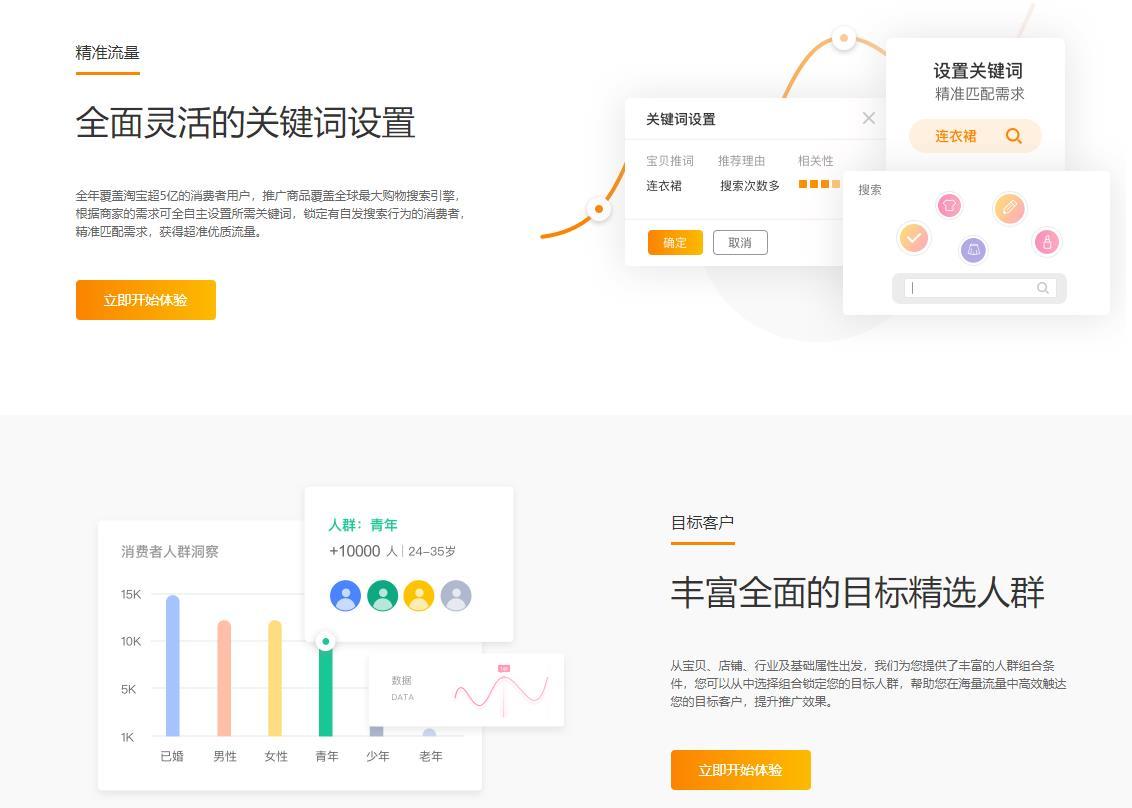Click the orange 确定 button
The image size is (1132, 808).
click(675, 243)
